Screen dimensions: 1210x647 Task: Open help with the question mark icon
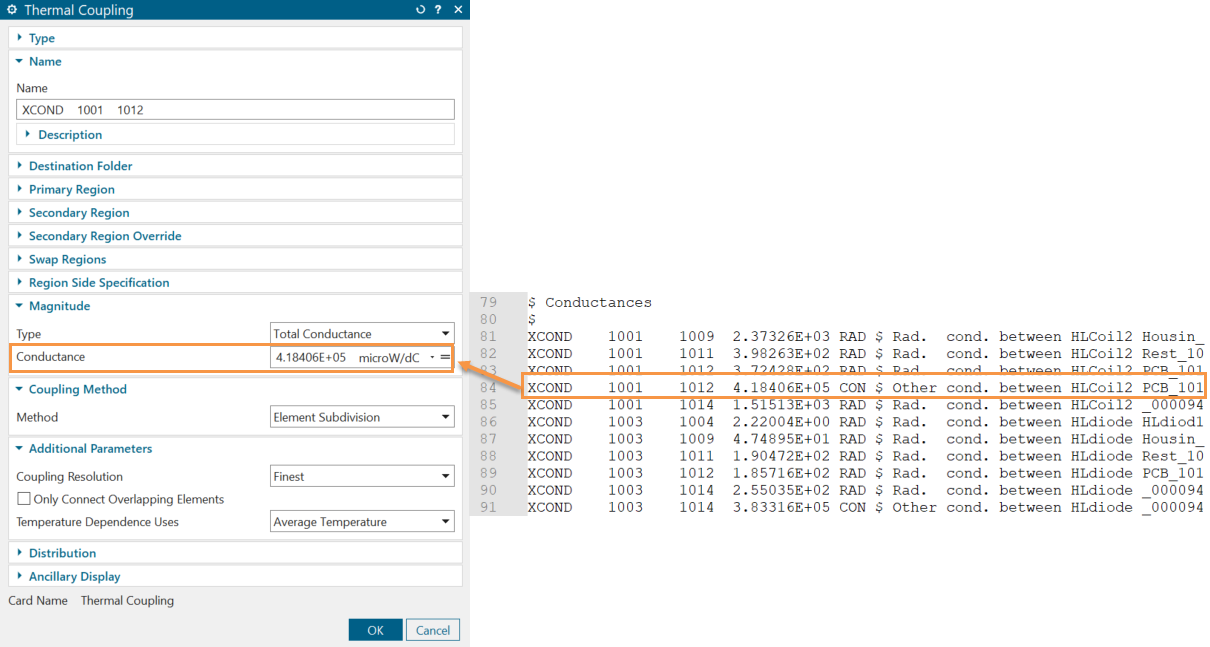(x=439, y=10)
